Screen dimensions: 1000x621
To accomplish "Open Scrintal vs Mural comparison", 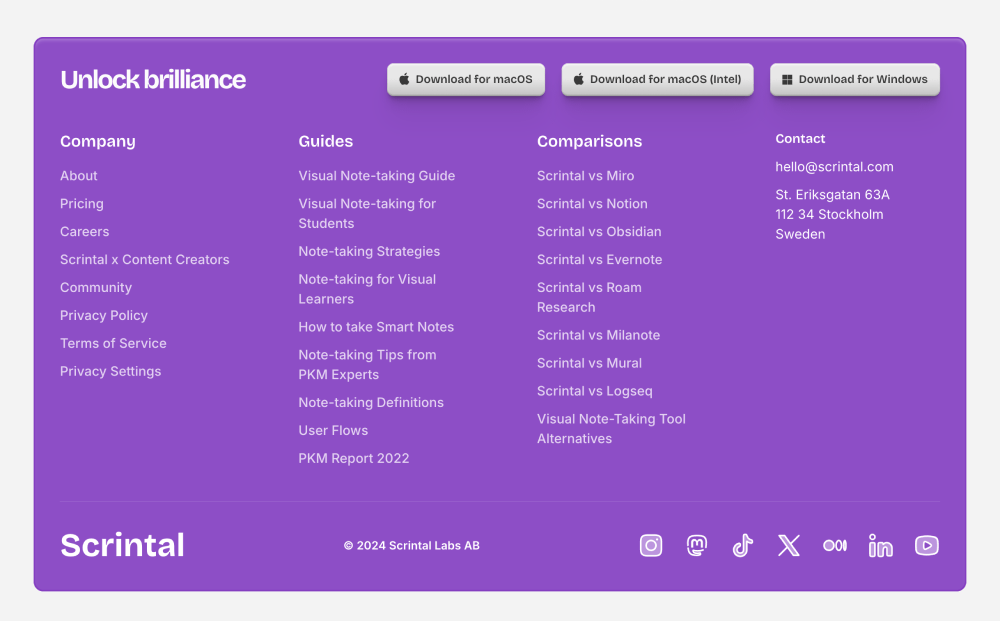I will coord(589,363).
